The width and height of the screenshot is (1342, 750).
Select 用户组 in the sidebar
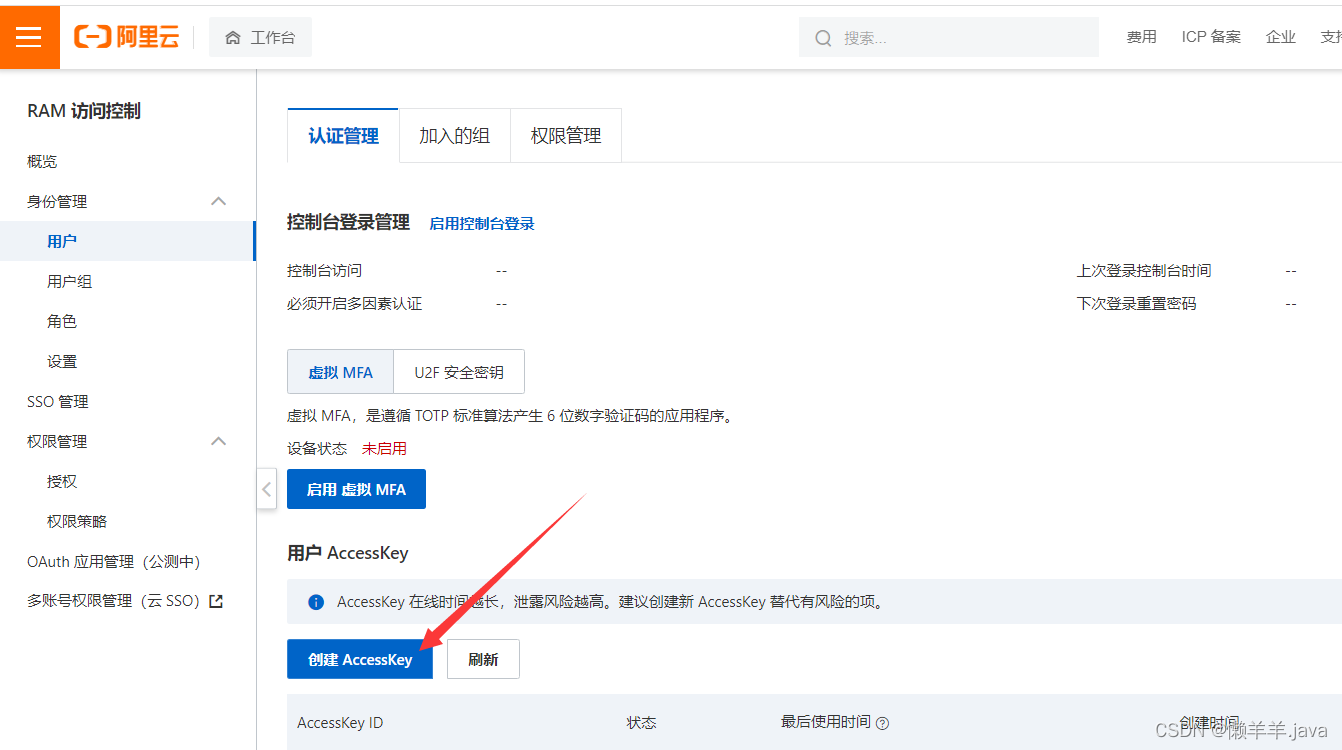tap(69, 281)
